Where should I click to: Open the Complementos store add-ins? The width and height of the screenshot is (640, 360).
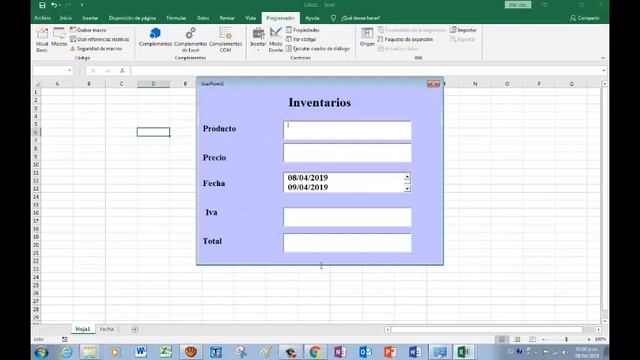(155, 37)
